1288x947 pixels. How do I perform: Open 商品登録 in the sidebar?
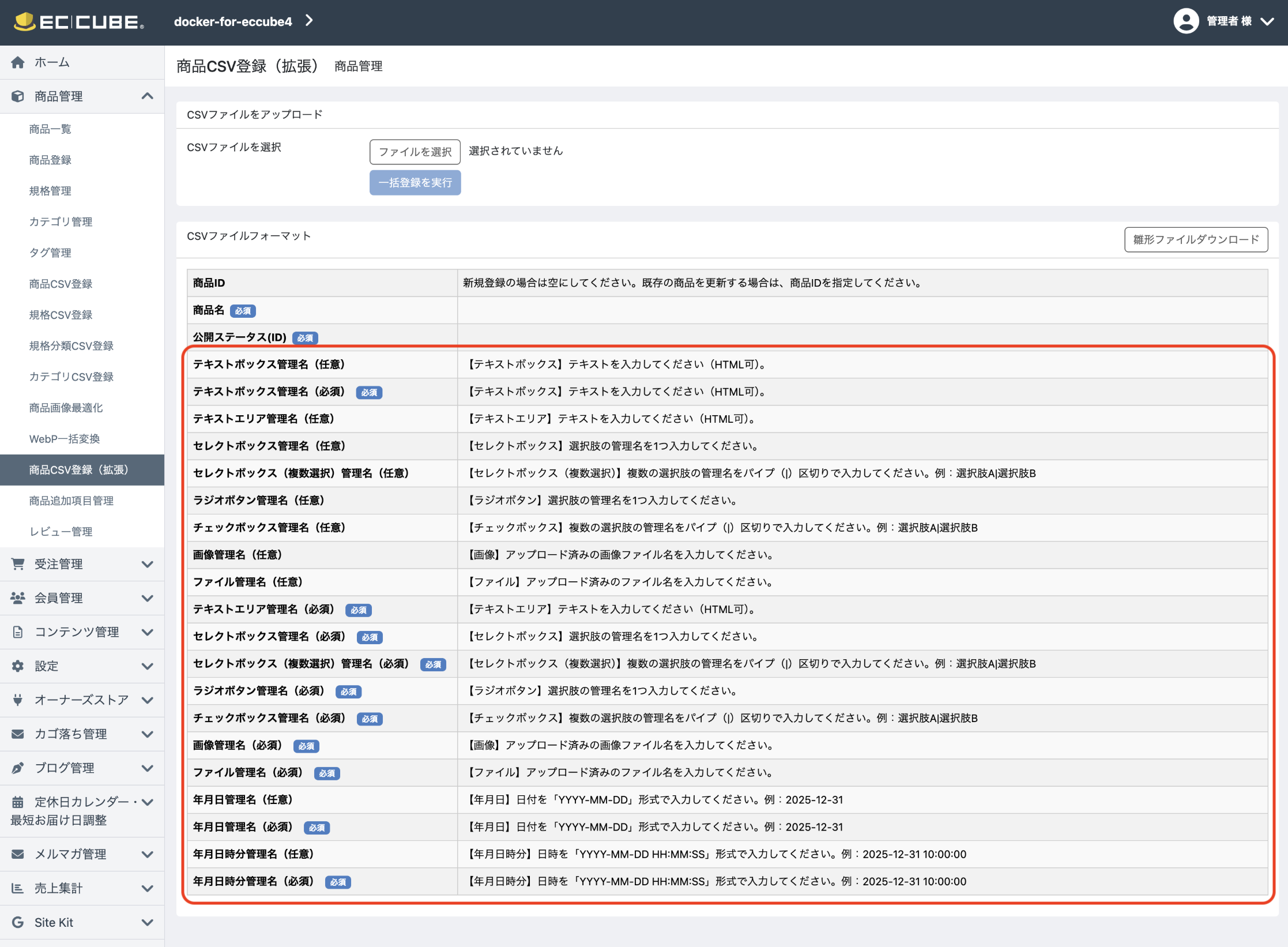(x=82, y=160)
